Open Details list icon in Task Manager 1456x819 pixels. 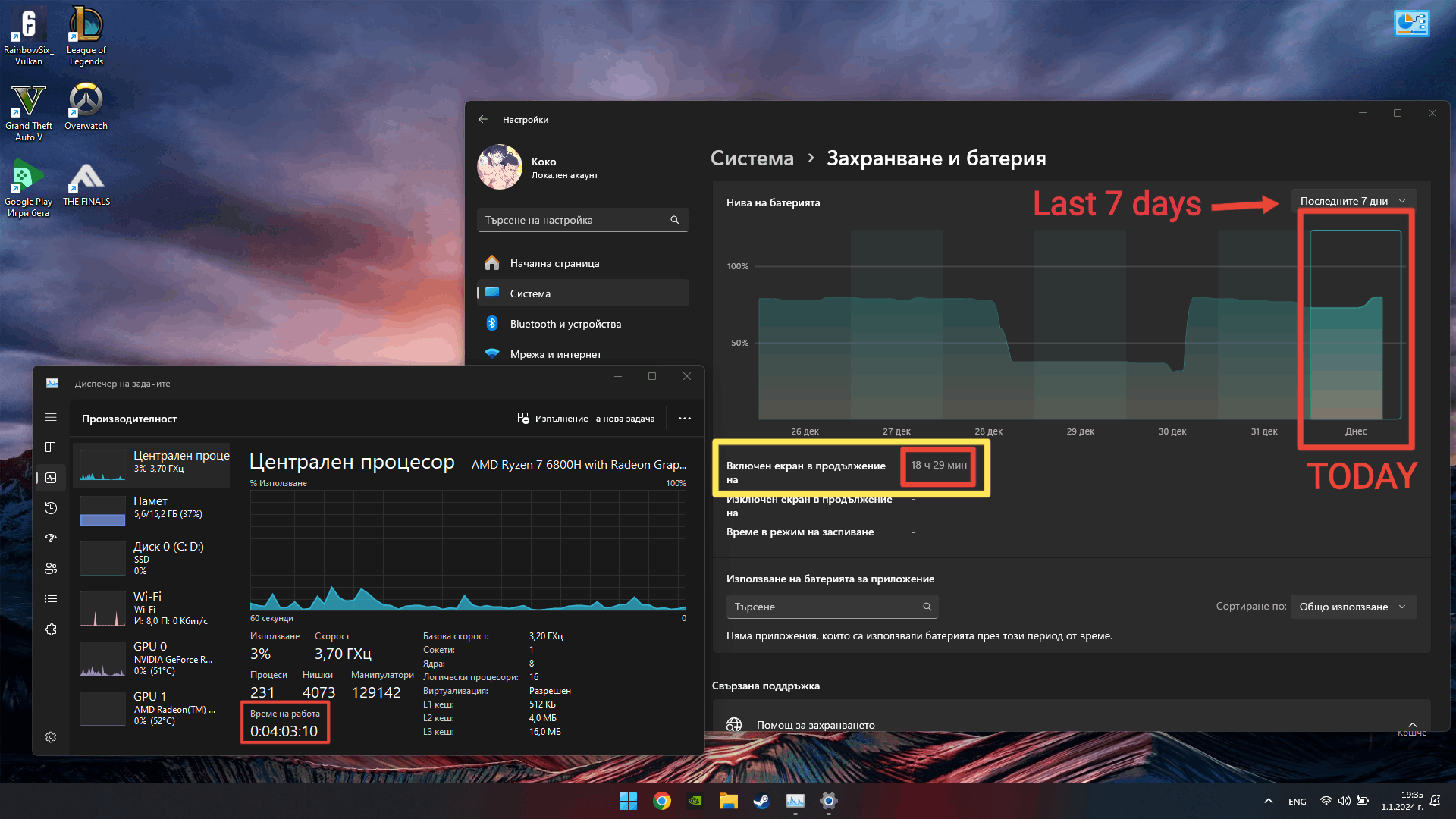51,599
